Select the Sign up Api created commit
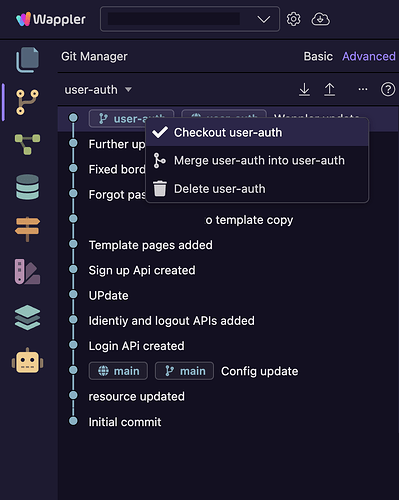The width and height of the screenshot is (399, 500). pyautogui.click(x=142, y=270)
